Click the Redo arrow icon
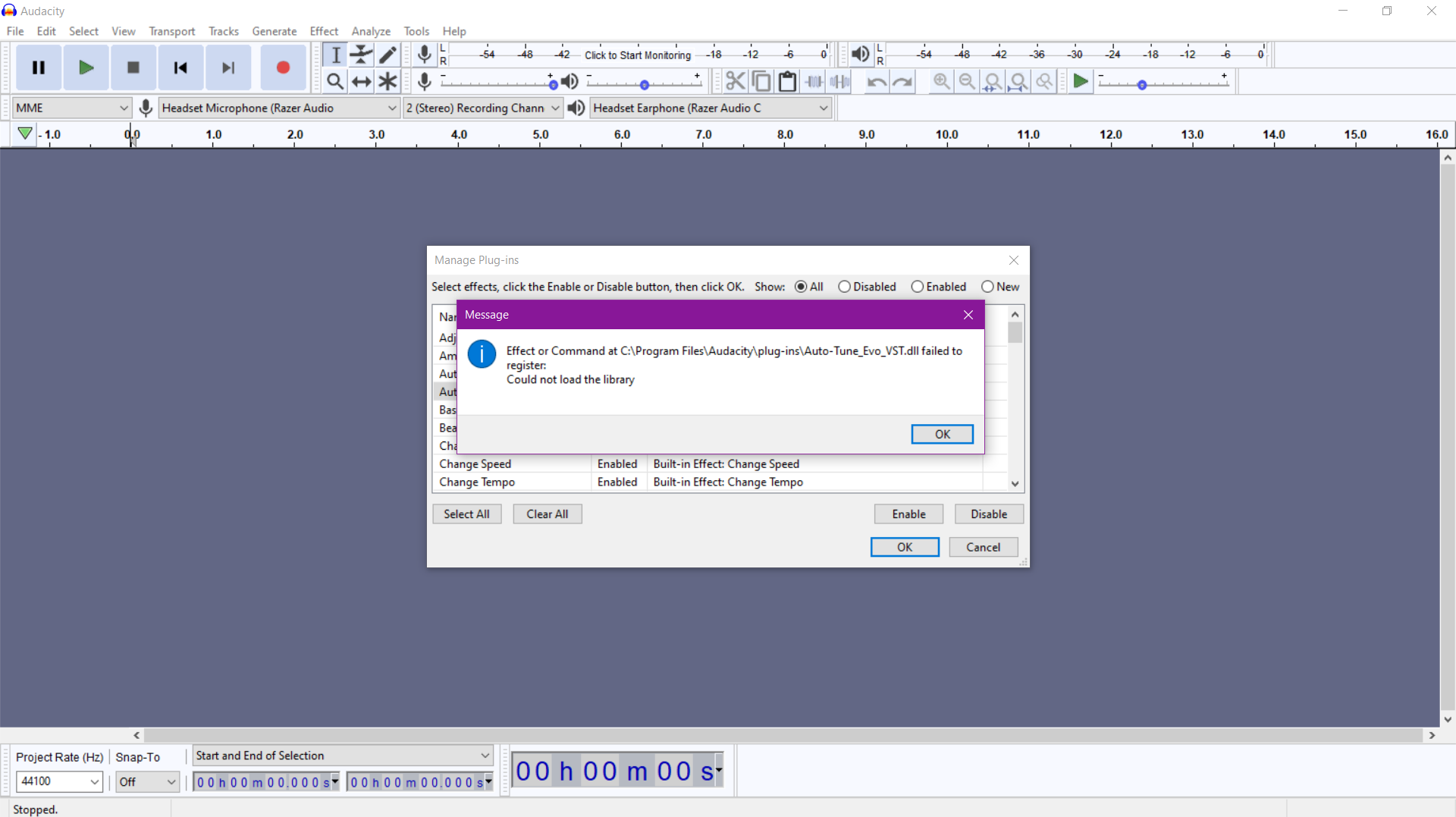1456x817 pixels. tap(902, 81)
